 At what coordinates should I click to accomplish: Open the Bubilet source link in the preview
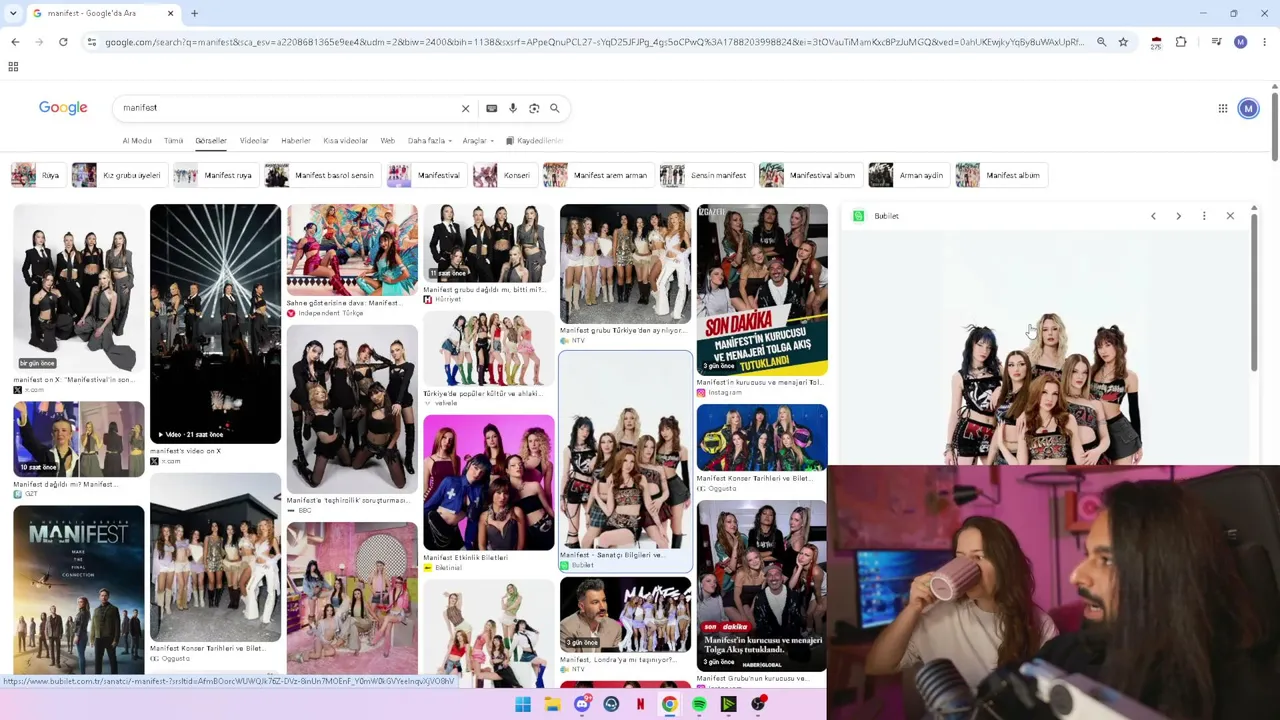pyautogui.click(x=876, y=216)
